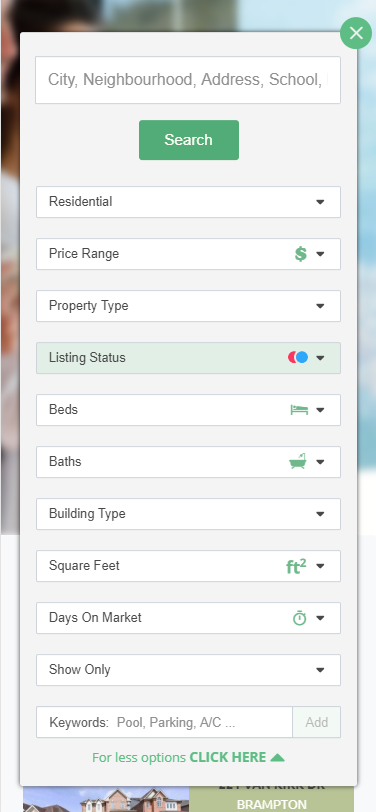Image resolution: width=376 pixels, height=812 pixels.
Task: Click the bed icon in Beds
Action: click(x=299, y=410)
